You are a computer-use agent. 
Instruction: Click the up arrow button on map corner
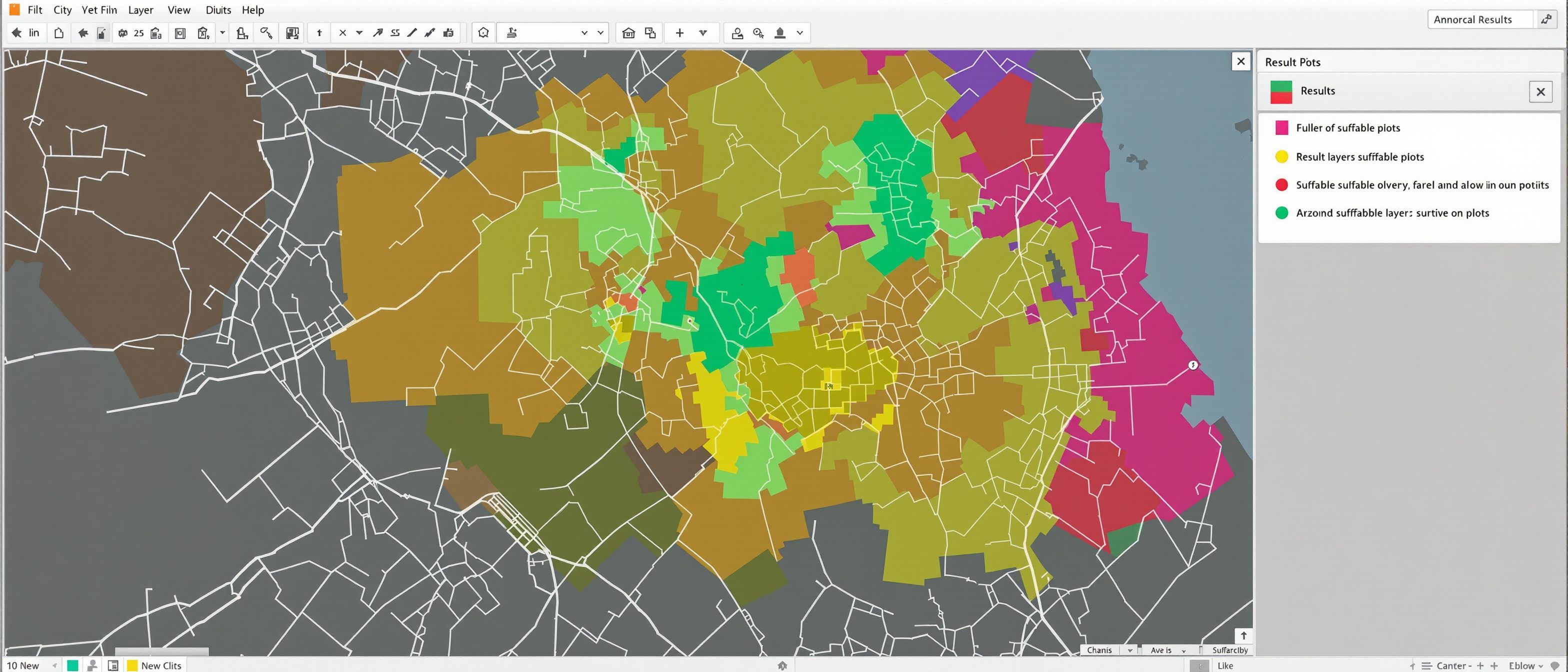point(1243,635)
